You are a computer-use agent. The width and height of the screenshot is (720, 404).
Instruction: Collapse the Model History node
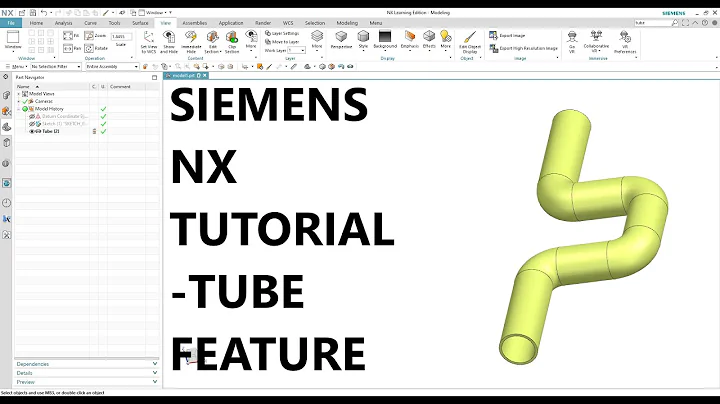coord(18,109)
